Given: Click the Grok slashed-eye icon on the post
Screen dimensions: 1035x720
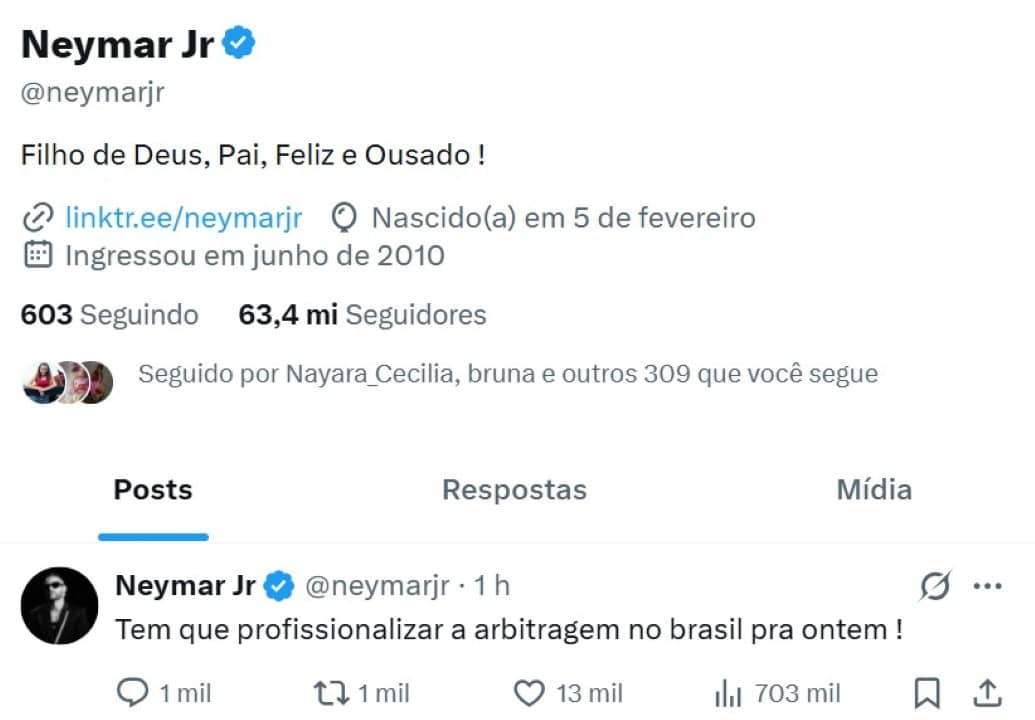Looking at the screenshot, I should pyautogui.click(x=933, y=588).
